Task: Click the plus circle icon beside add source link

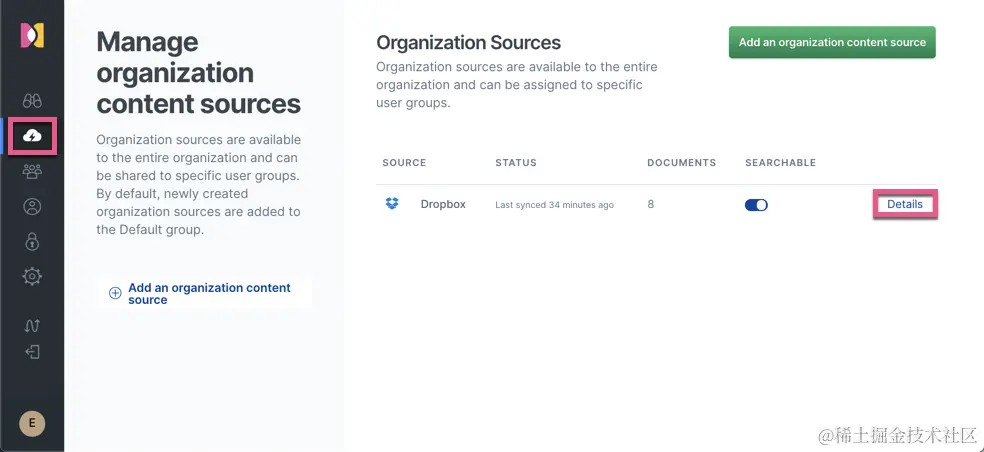Action: tap(115, 293)
